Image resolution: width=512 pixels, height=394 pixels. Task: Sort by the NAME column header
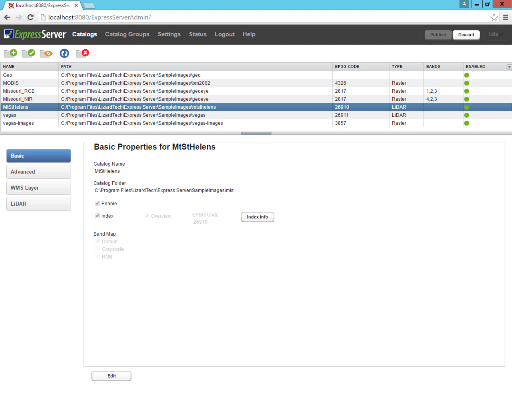click(x=29, y=67)
